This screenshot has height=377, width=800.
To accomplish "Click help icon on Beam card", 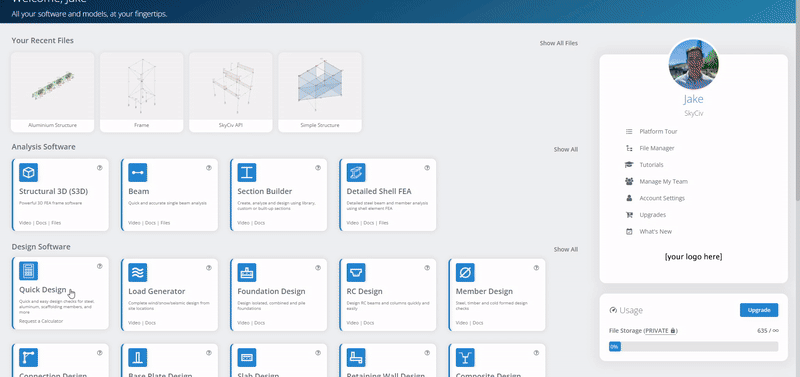I will click(x=209, y=167).
